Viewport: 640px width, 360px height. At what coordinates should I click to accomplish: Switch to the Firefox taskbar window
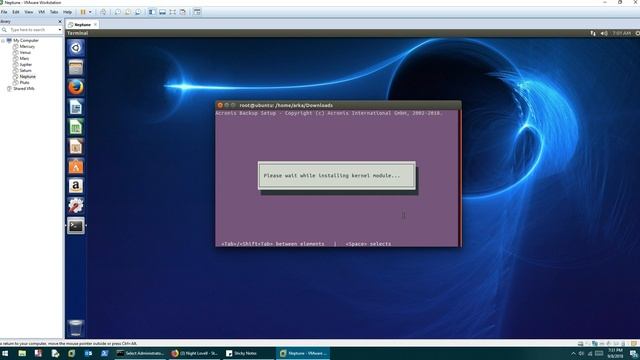tap(195, 353)
